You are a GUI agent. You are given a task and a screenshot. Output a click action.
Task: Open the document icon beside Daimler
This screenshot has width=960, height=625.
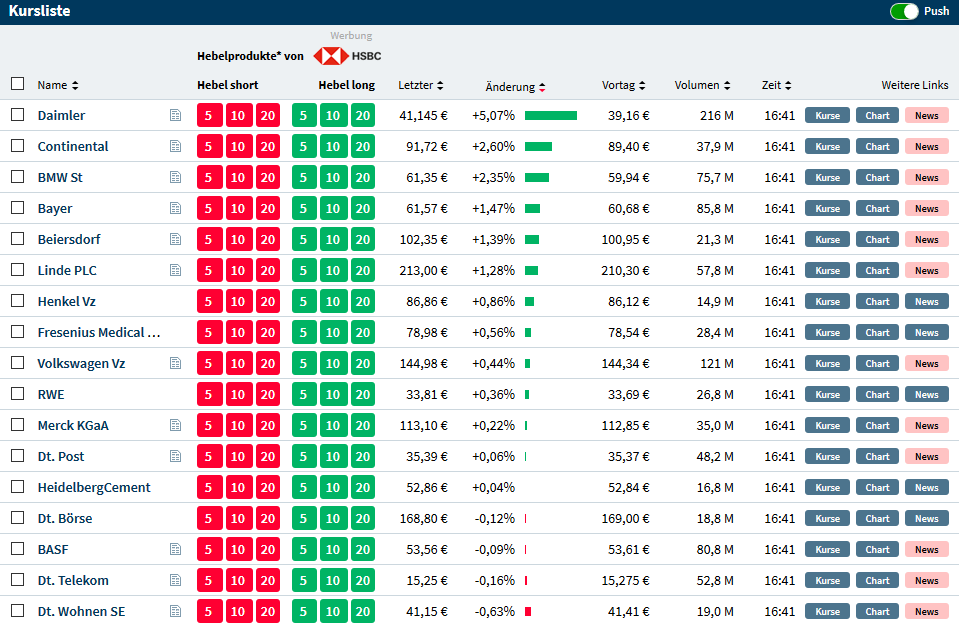[x=176, y=115]
